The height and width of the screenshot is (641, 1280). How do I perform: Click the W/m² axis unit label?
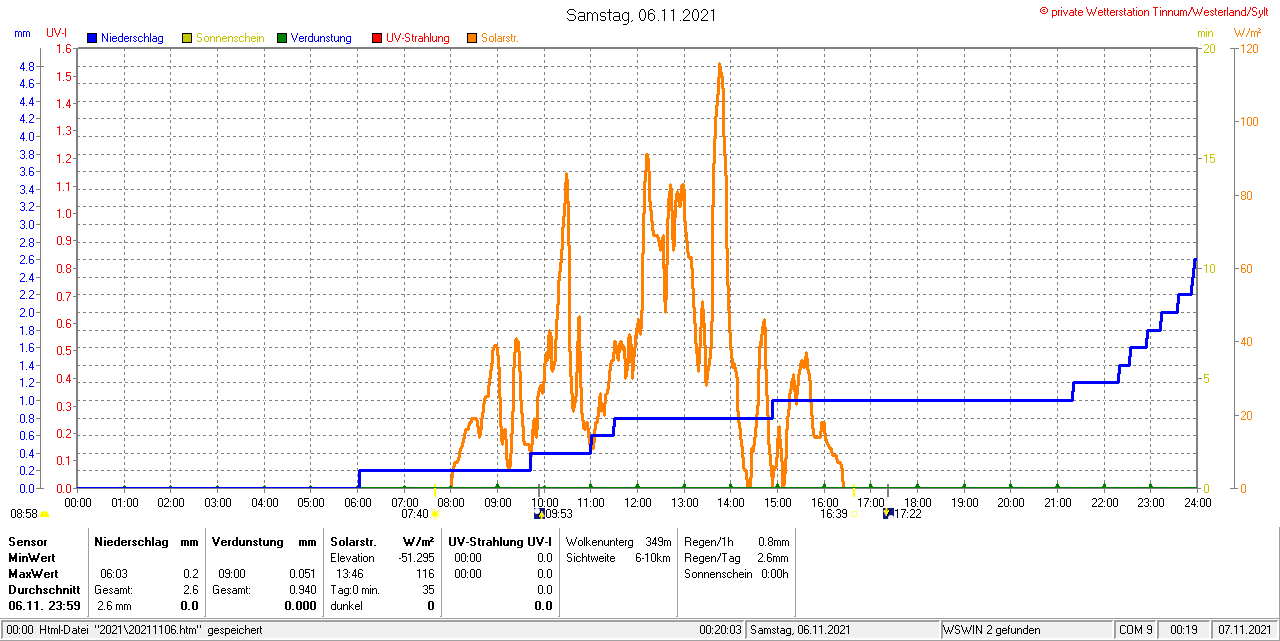(1246, 33)
